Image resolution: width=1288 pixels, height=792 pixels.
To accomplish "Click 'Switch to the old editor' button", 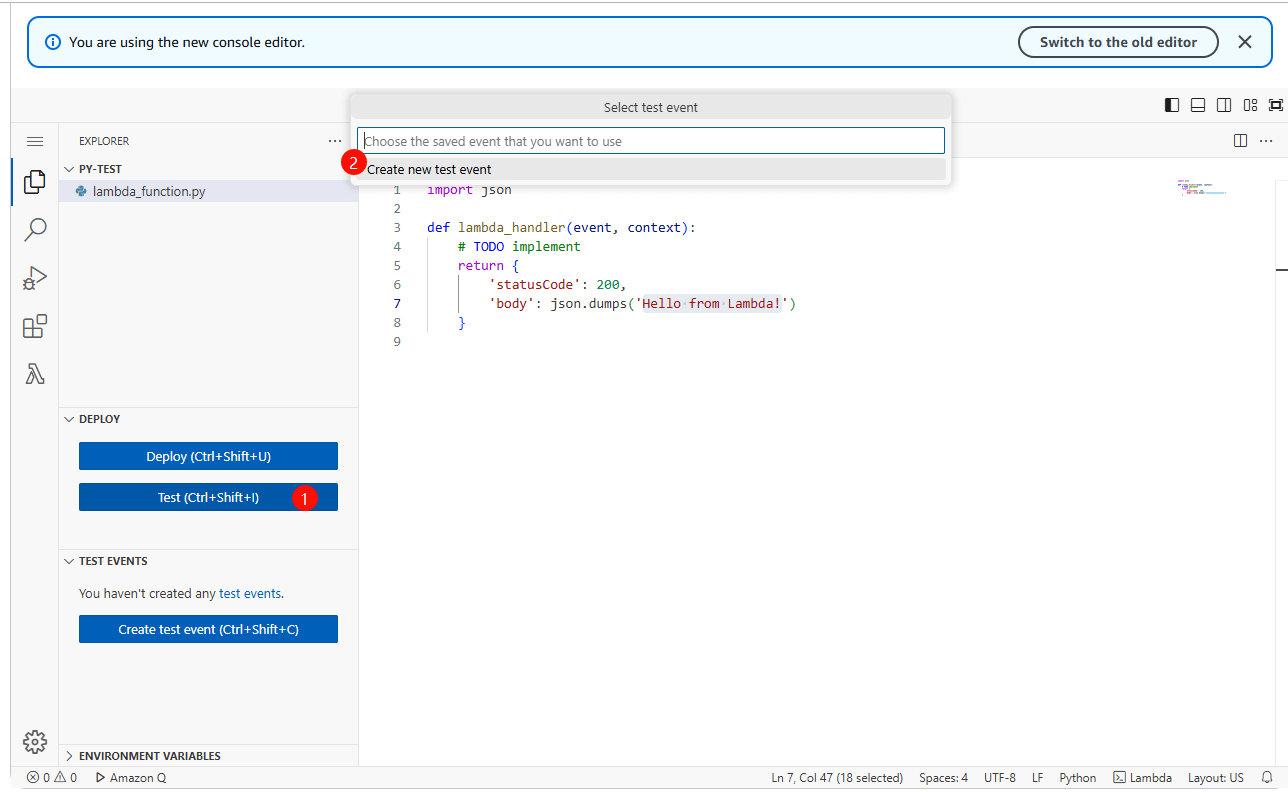I will [x=1117, y=42].
